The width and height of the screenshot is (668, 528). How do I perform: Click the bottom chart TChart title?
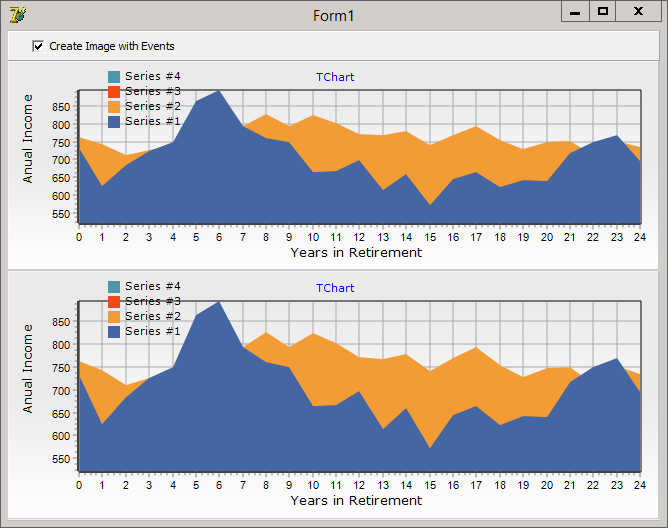335,288
